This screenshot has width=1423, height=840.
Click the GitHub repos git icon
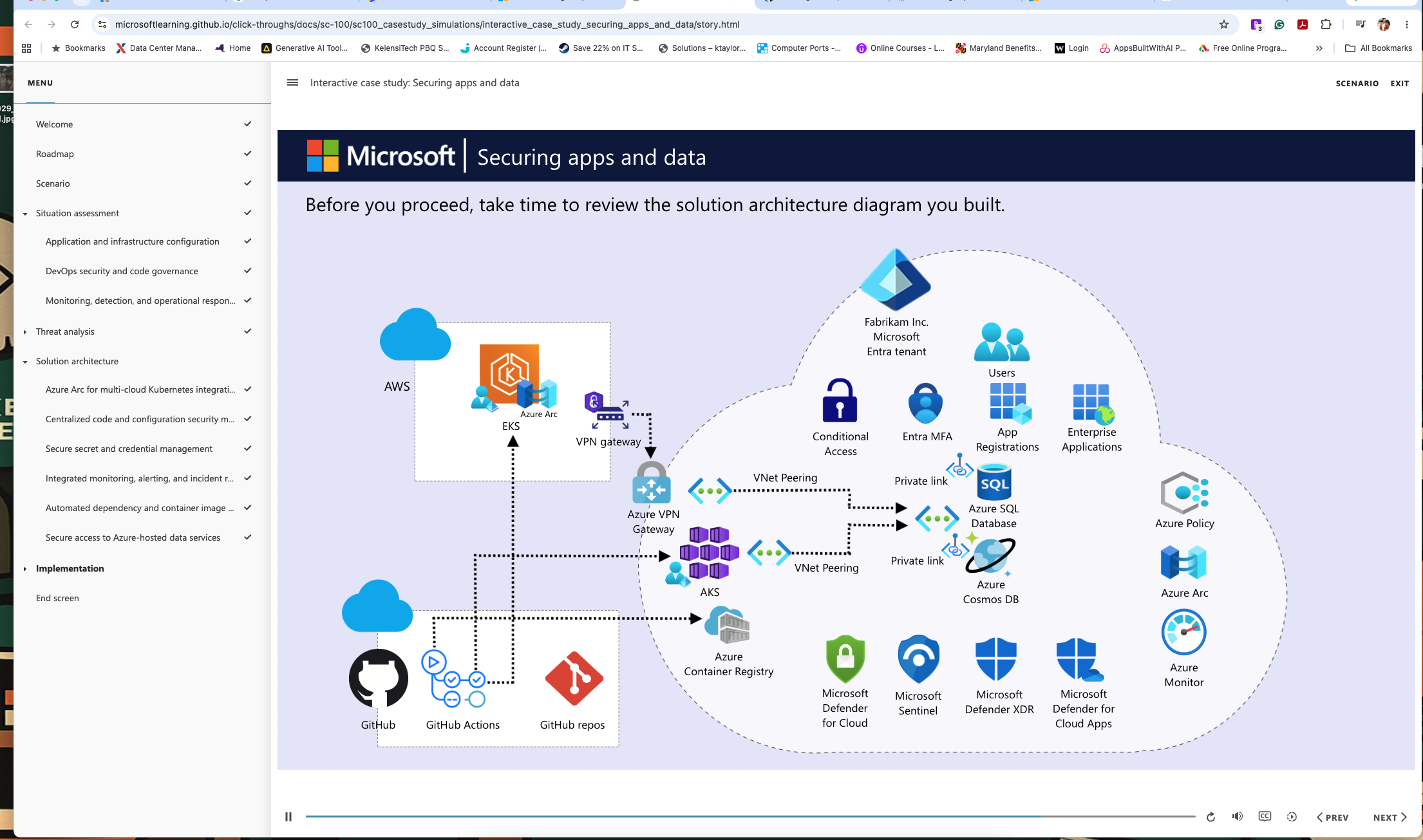pyautogui.click(x=574, y=678)
